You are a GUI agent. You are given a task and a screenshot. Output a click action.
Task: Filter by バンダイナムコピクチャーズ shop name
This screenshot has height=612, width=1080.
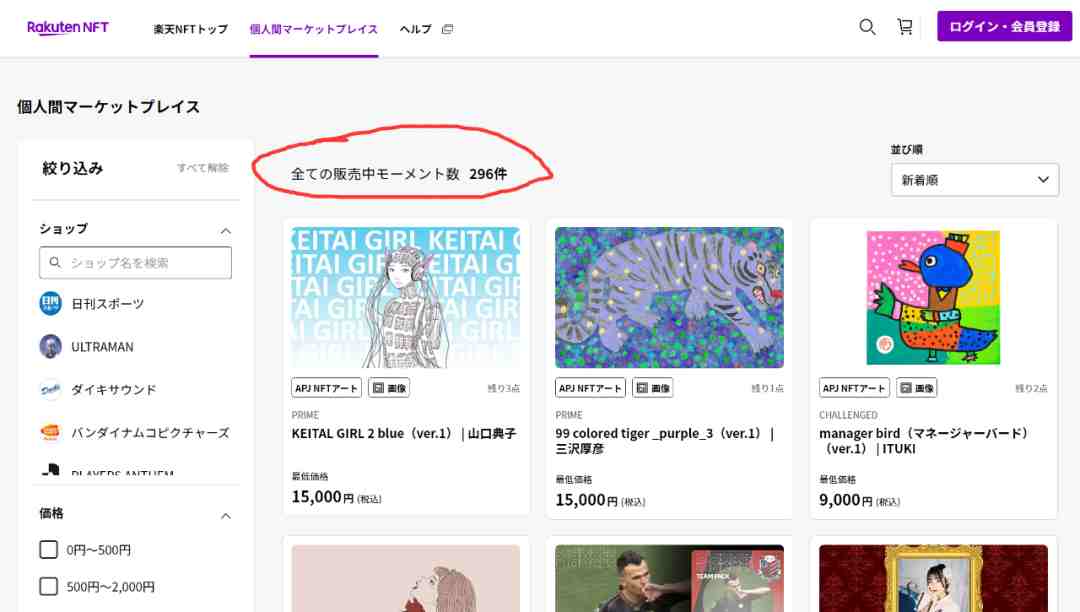point(150,433)
